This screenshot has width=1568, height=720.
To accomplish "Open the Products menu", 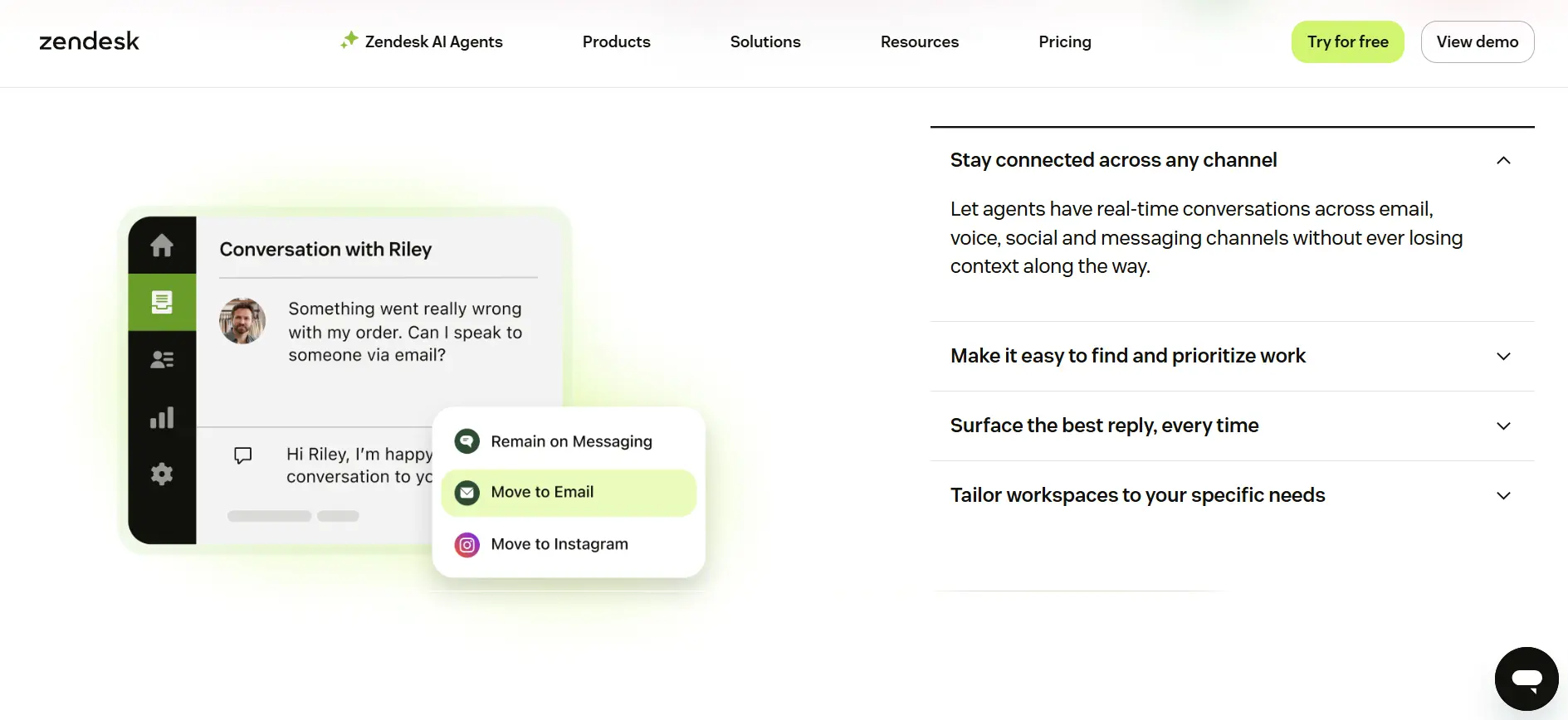I will coord(616,41).
